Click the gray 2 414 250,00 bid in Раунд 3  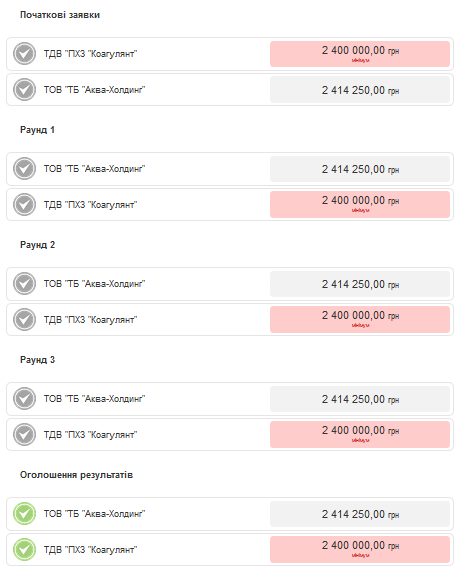coord(360,399)
